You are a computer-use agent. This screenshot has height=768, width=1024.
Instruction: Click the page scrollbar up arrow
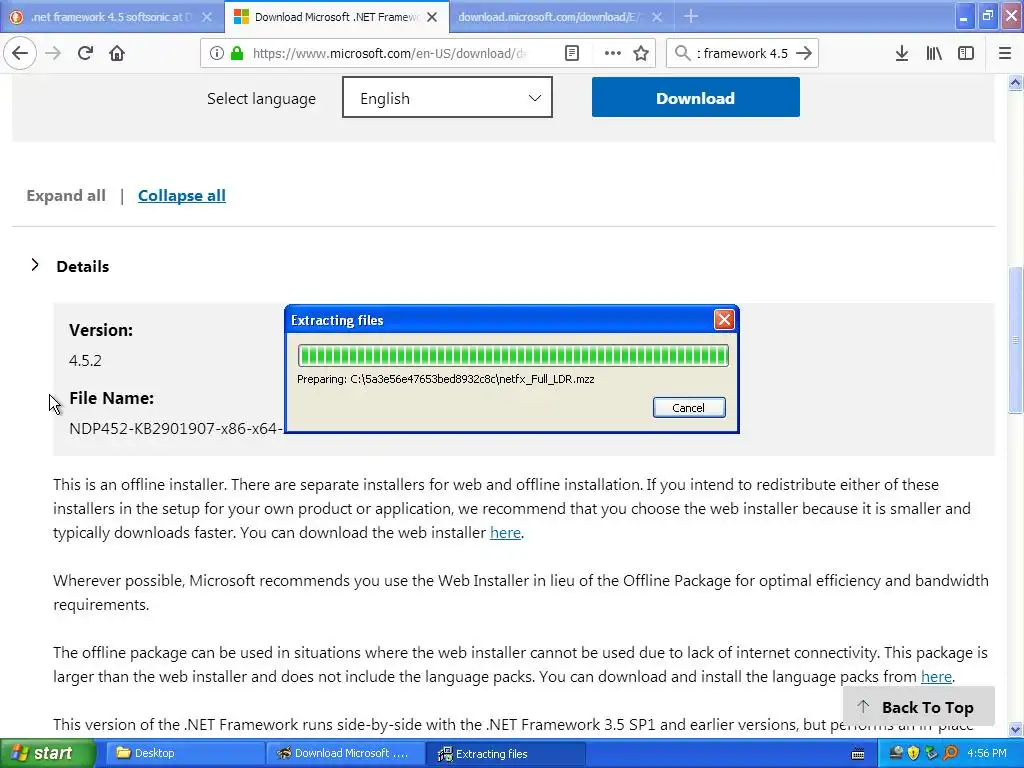tap(1015, 82)
